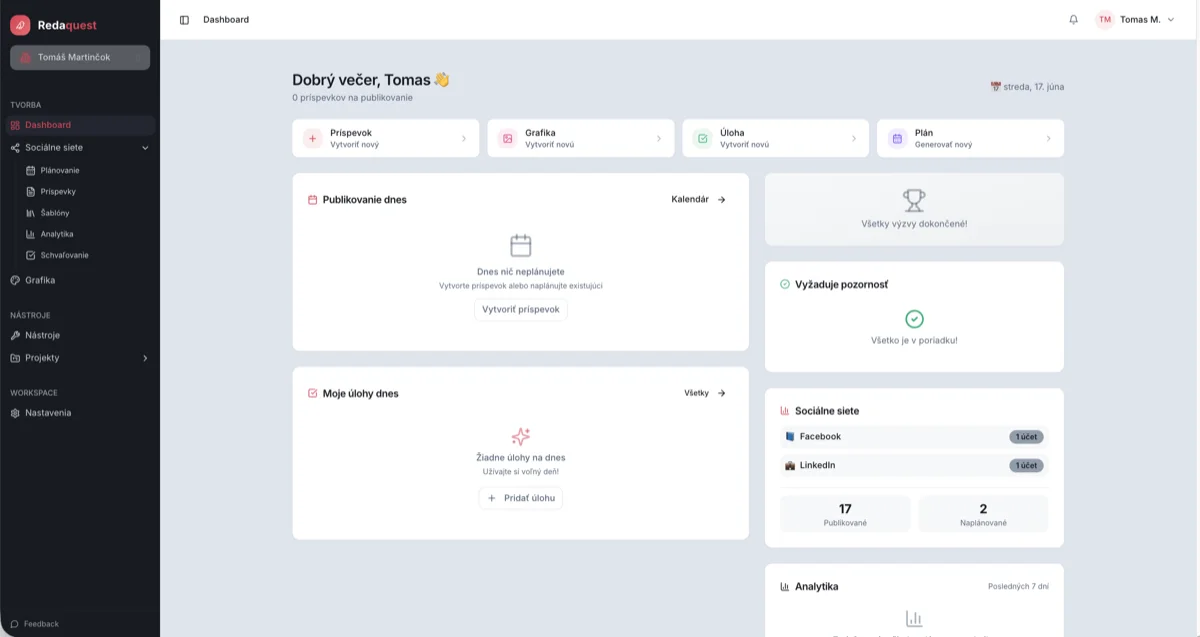The image size is (1200, 637).
Task: Click Pridať úlohu button
Action: tap(521, 498)
